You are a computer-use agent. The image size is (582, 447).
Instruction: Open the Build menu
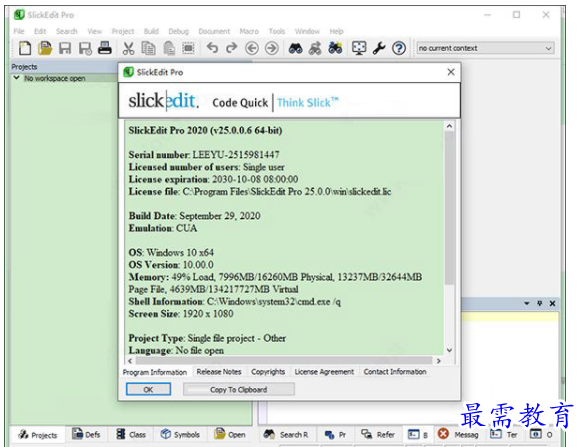point(151,31)
